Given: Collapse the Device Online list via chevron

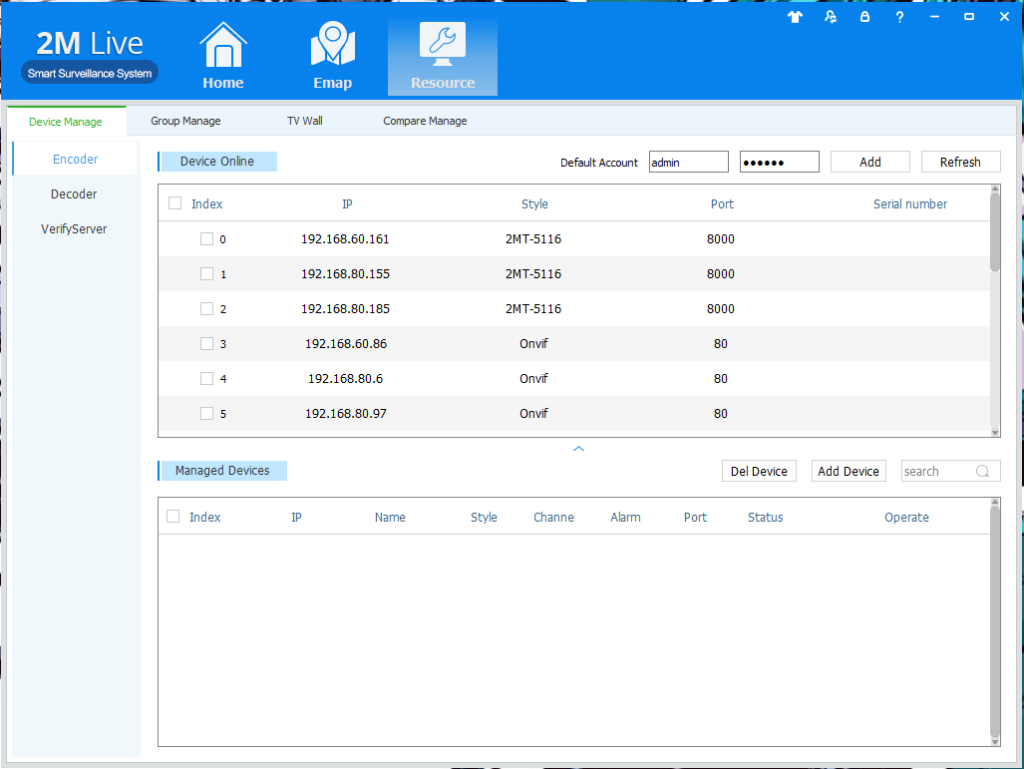Looking at the screenshot, I should coord(578,448).
